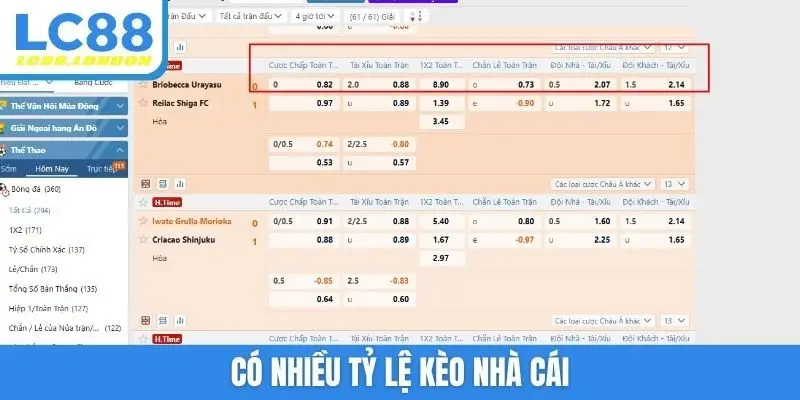
Task: Select the 0.57 under odds
Action: (x=379, y=163)
